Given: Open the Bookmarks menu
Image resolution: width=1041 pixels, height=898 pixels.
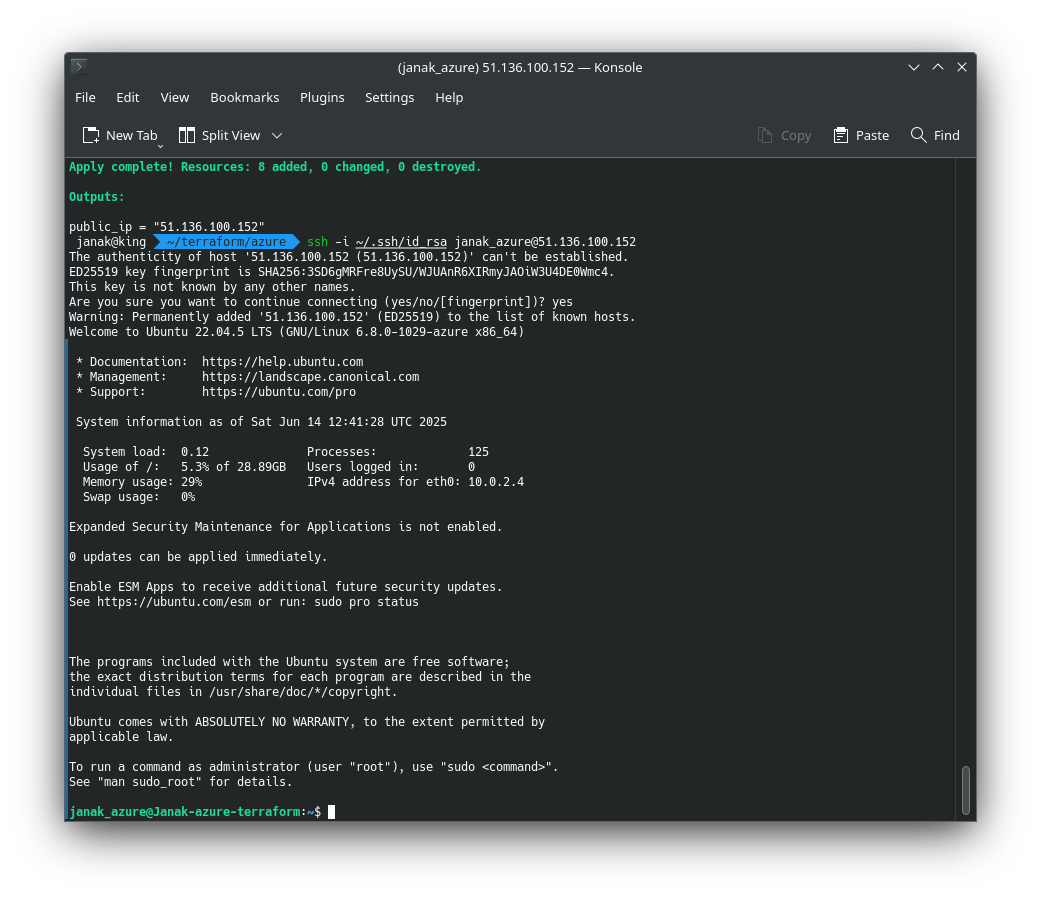Looking at the screenshot, I should point(244,97).
